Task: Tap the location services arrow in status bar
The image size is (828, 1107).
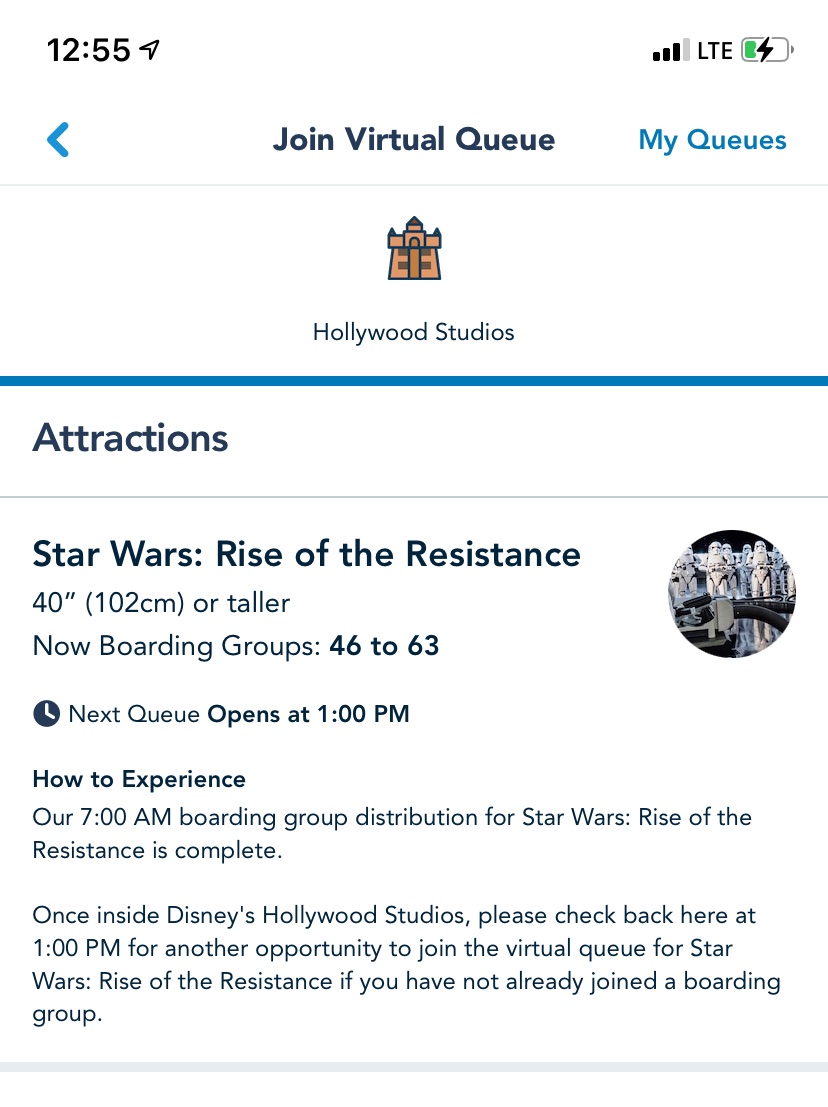Action: [151, 49]
